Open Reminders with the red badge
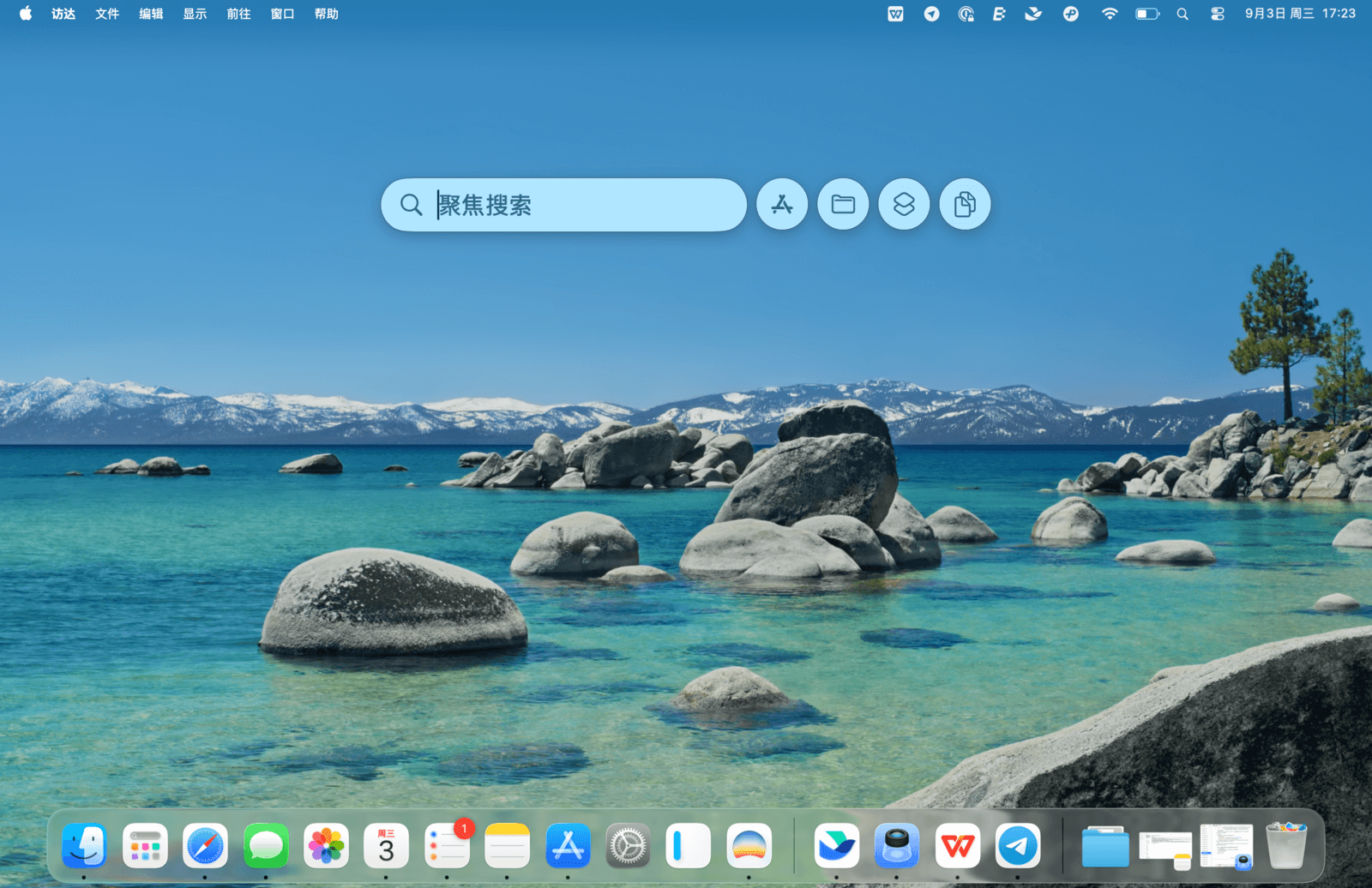1372x888 pixels. (447, 847)
